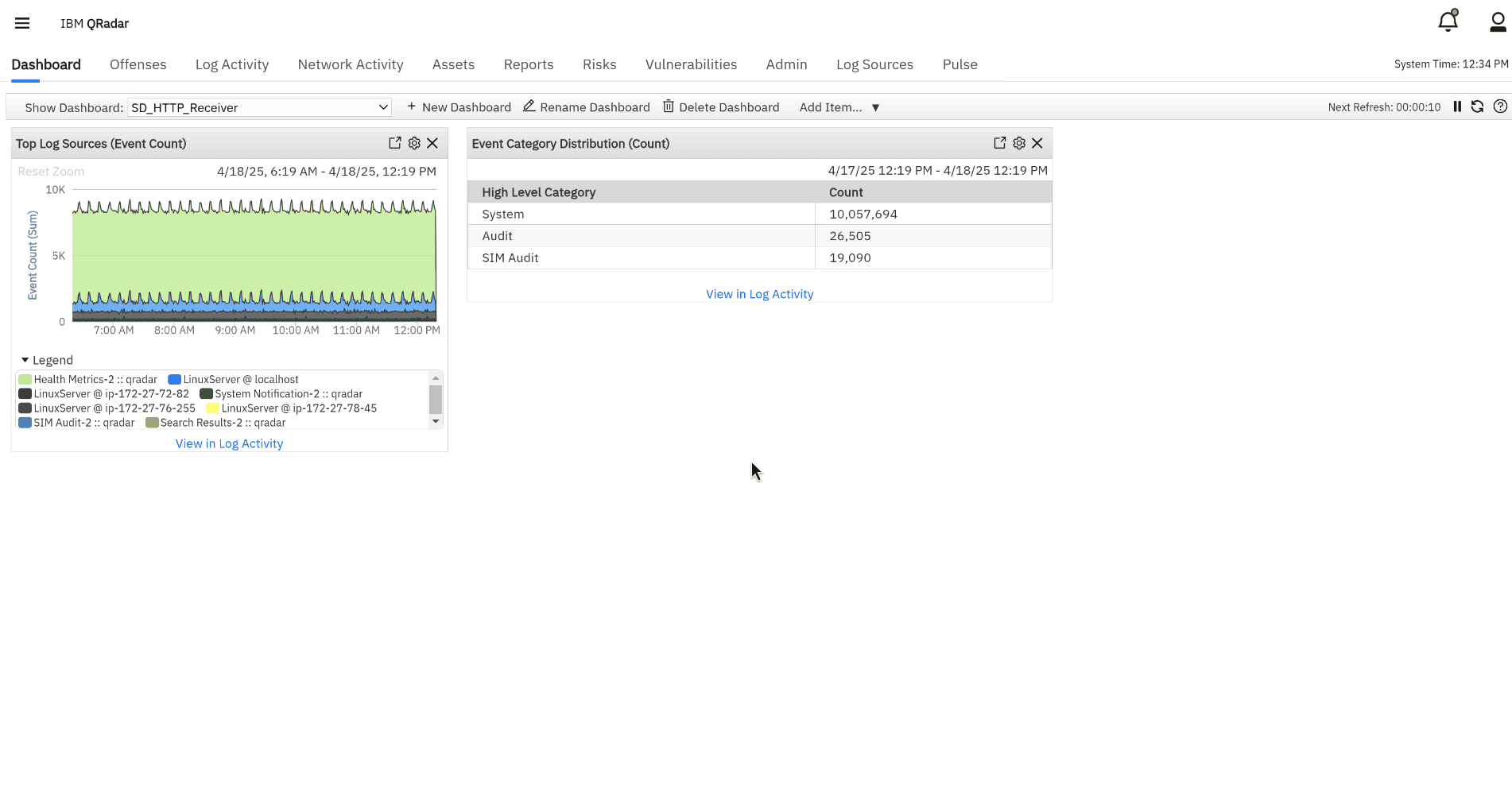This screenshot has height=793, width=1512.
Task: Open the dashboard help icon
Action: 1500,106
